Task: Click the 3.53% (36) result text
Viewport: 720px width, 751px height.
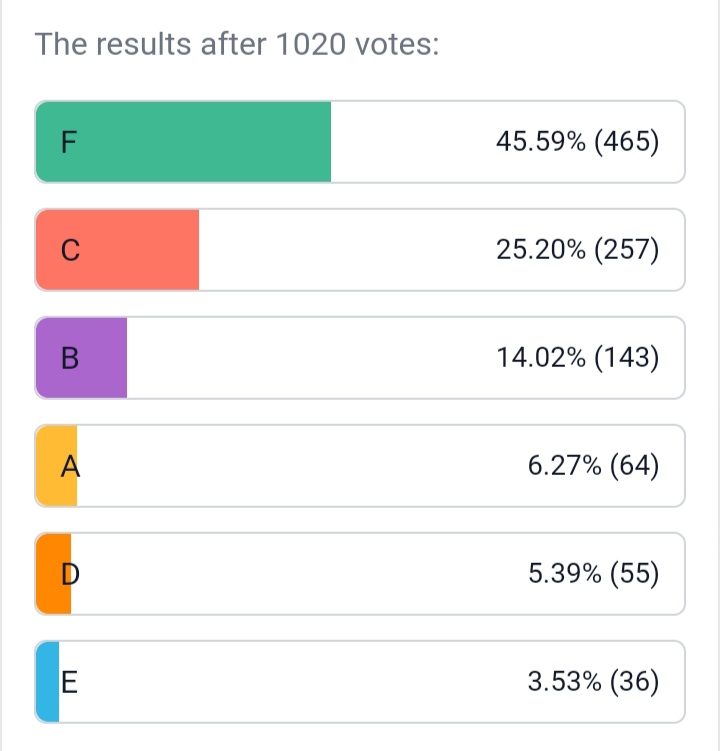Action: pos(593,682)
